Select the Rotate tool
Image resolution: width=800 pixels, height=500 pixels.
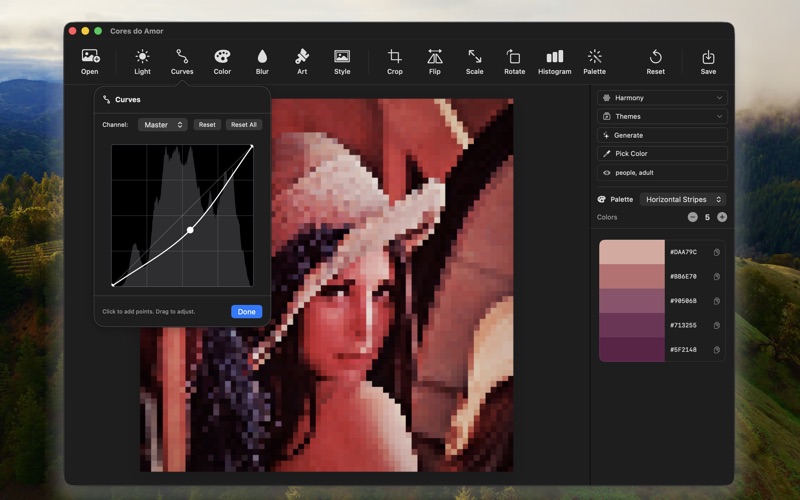click(514, 62)
